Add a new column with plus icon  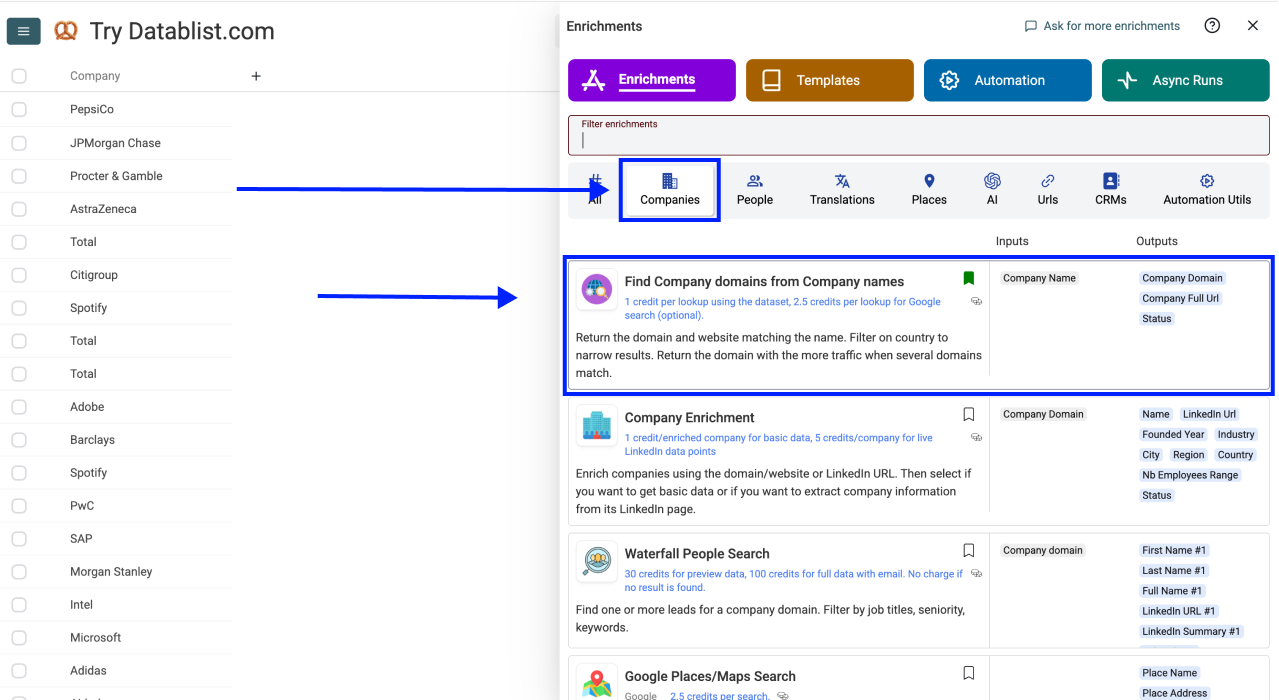tap(256, 76)
